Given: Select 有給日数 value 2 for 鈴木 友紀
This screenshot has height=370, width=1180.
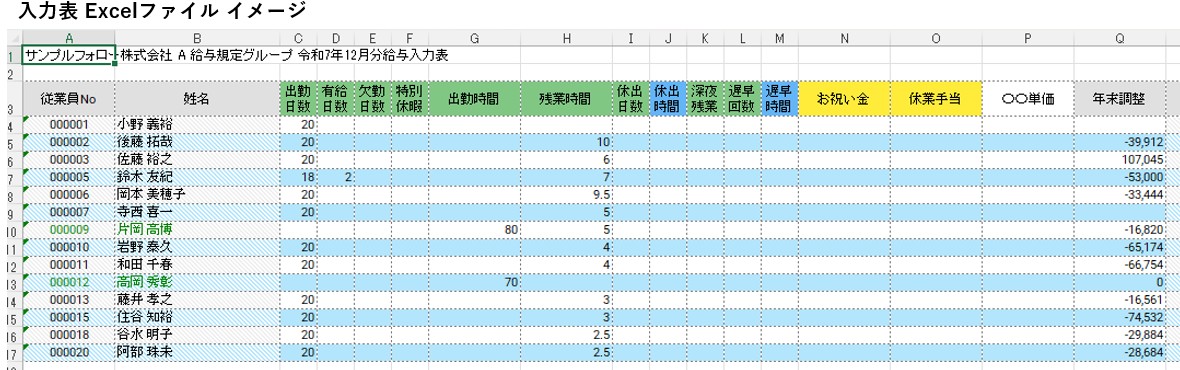Looking at the screenshot, I should 336,177.
